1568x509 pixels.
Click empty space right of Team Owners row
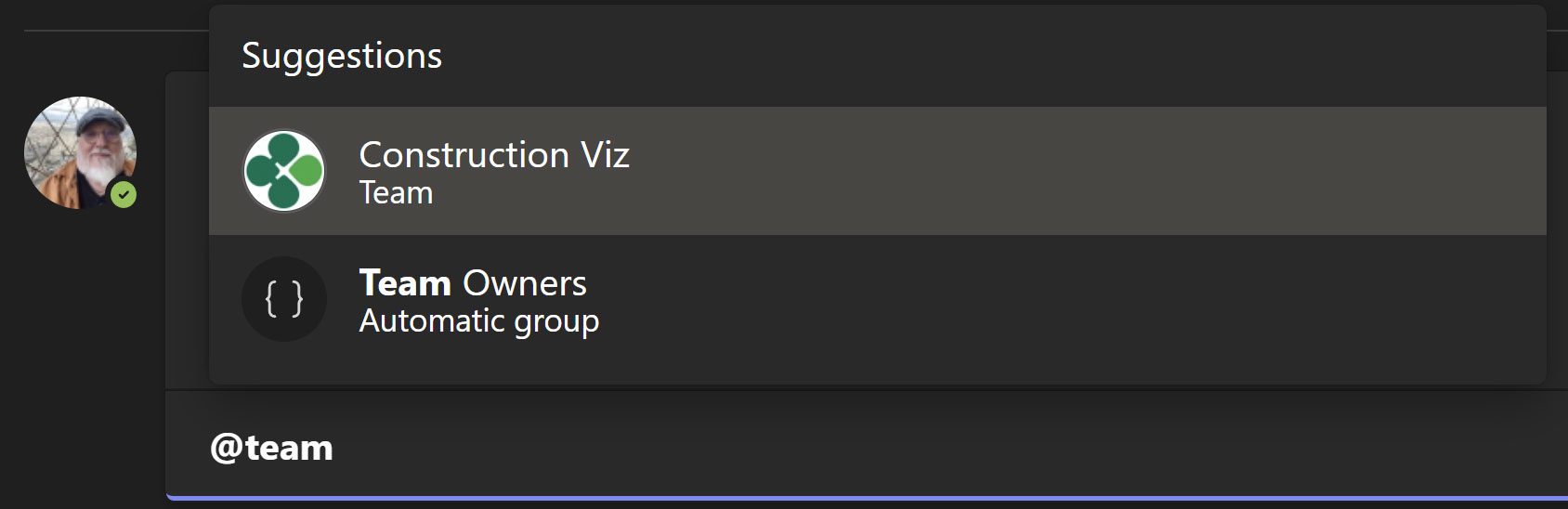pyautogui.click(x=1068, y=299)
